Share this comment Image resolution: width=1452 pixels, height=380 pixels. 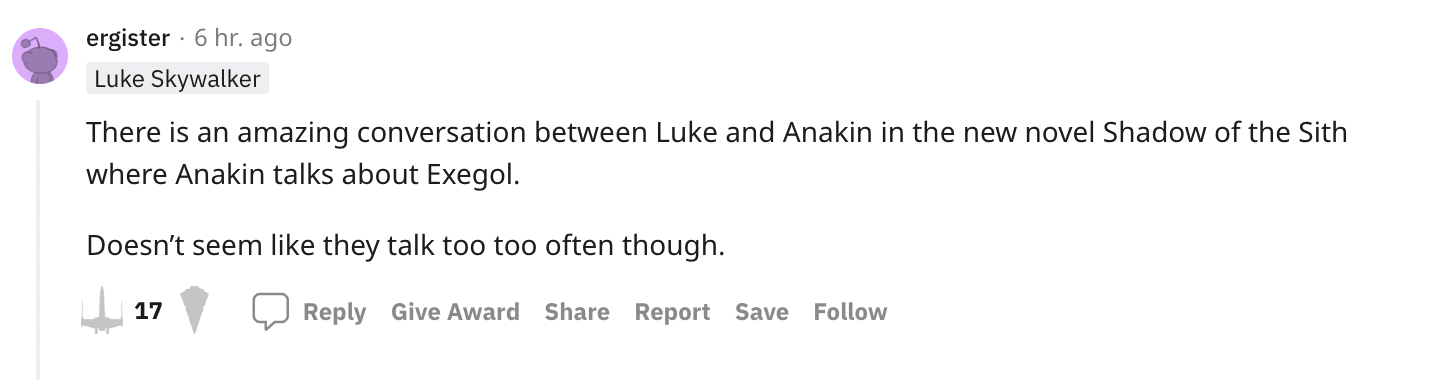(x=577, y=312)
